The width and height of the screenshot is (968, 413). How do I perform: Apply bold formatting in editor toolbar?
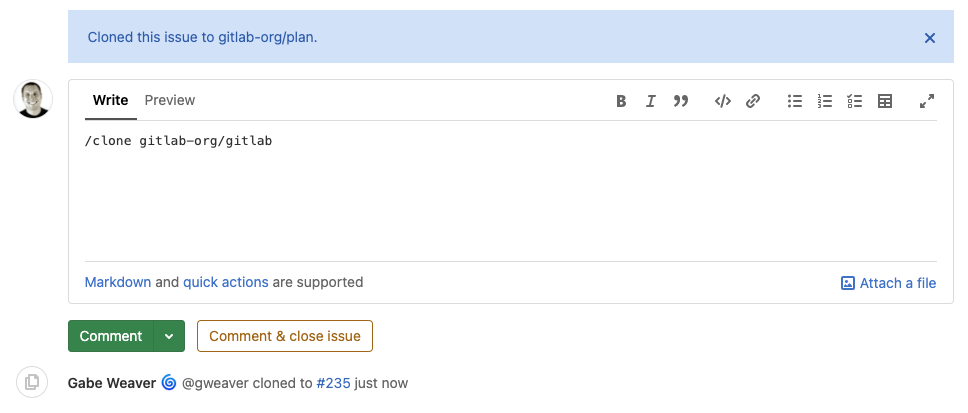pyautogui.click(x=621, y=101)
